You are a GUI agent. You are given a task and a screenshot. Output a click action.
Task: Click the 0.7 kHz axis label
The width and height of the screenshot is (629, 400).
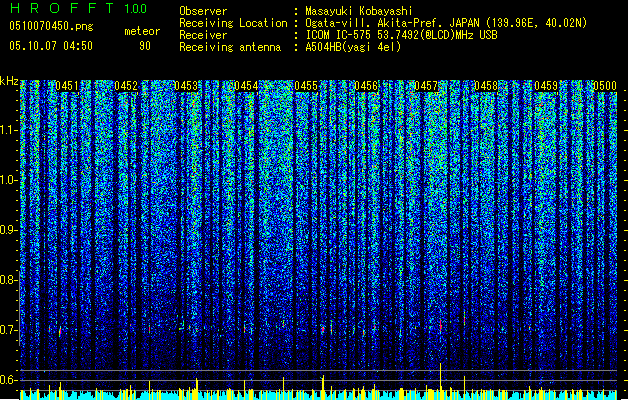[9, 330]
